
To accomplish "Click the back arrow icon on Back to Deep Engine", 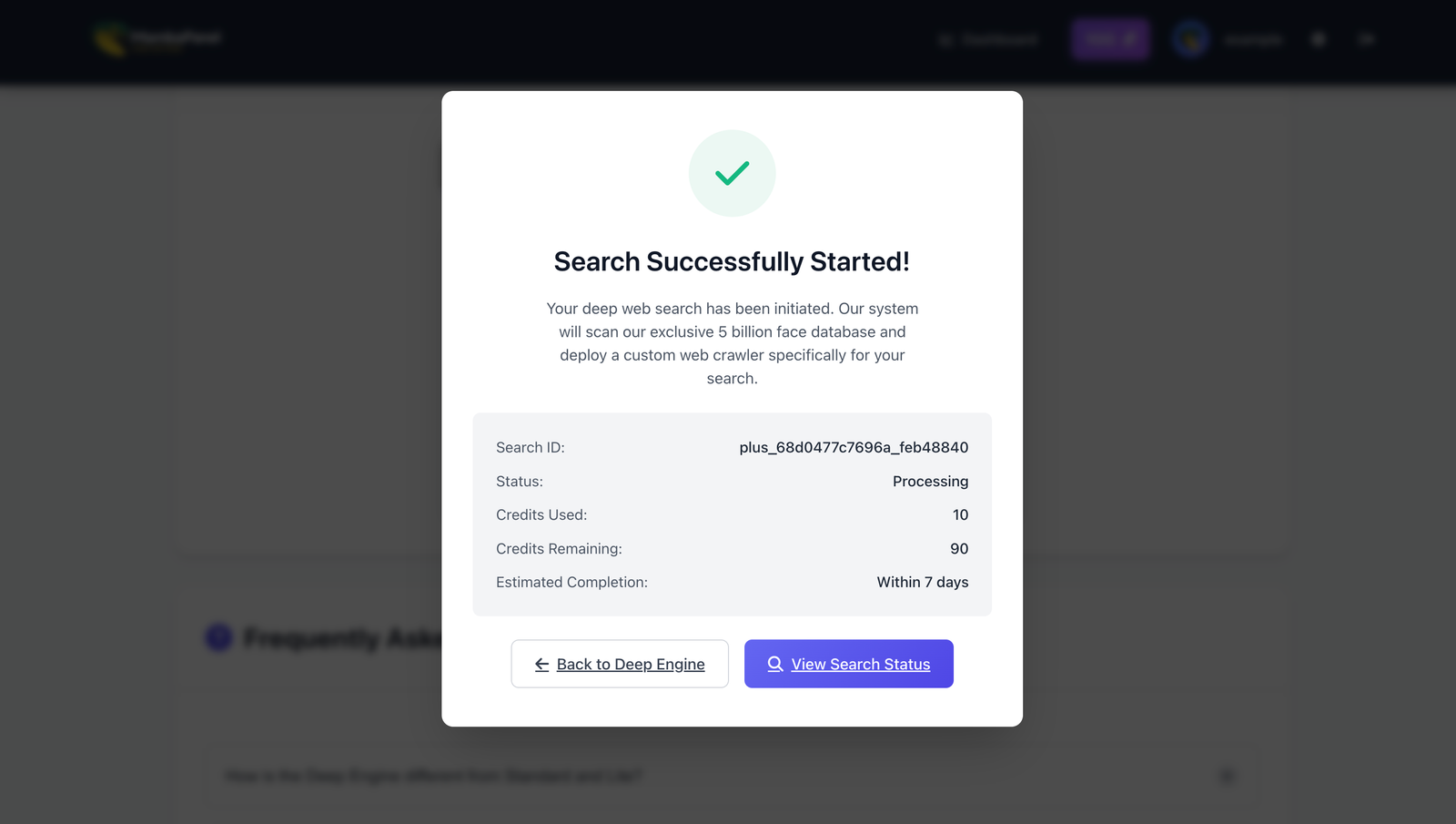I will point(541,664).
